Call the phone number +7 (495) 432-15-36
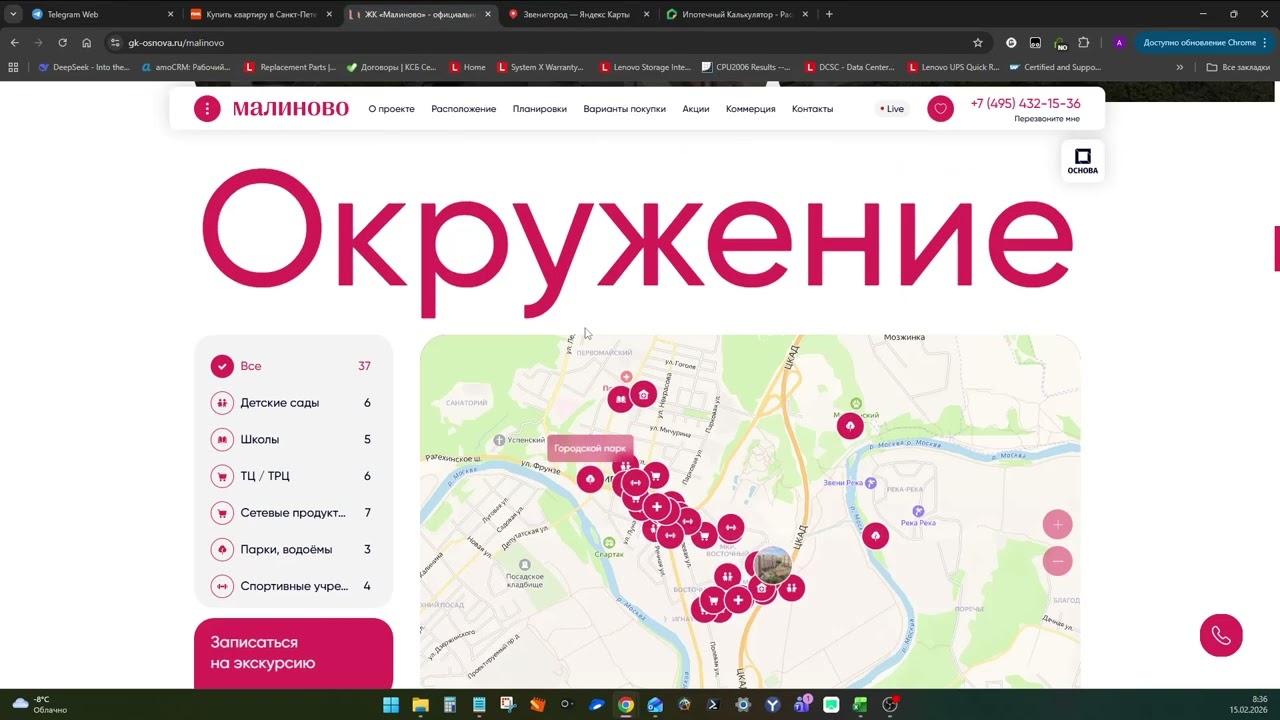The image size is (1280, 720). (x=1025, y=104)
